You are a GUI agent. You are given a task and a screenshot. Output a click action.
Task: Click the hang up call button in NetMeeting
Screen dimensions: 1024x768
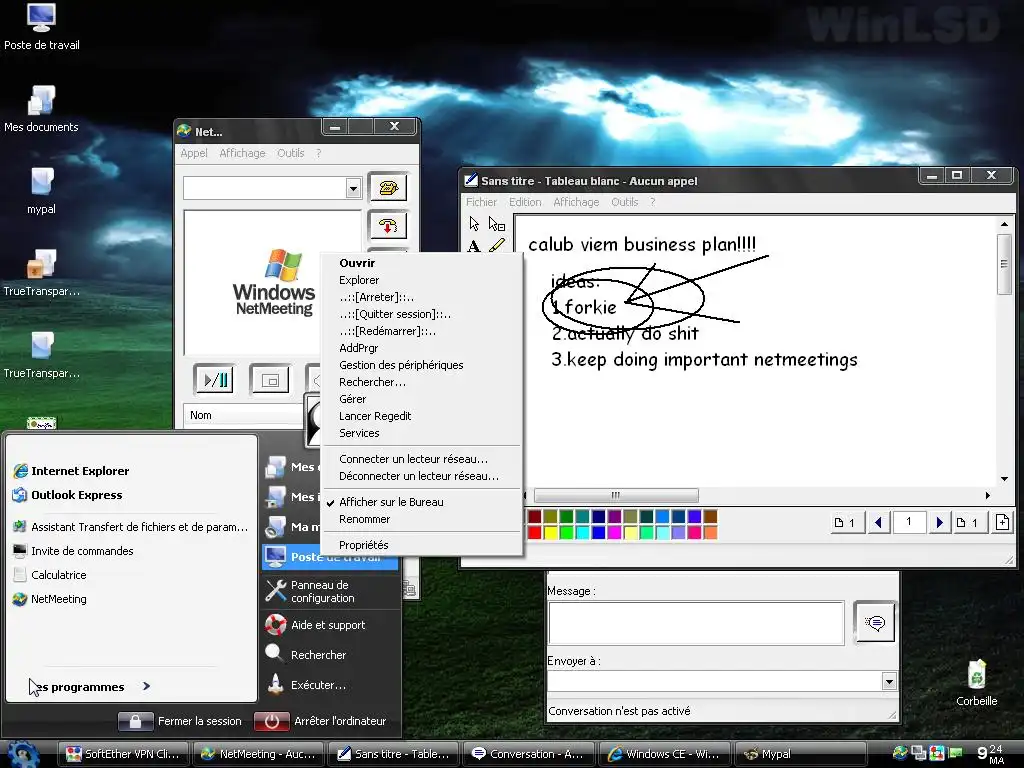tap(389, 226)
